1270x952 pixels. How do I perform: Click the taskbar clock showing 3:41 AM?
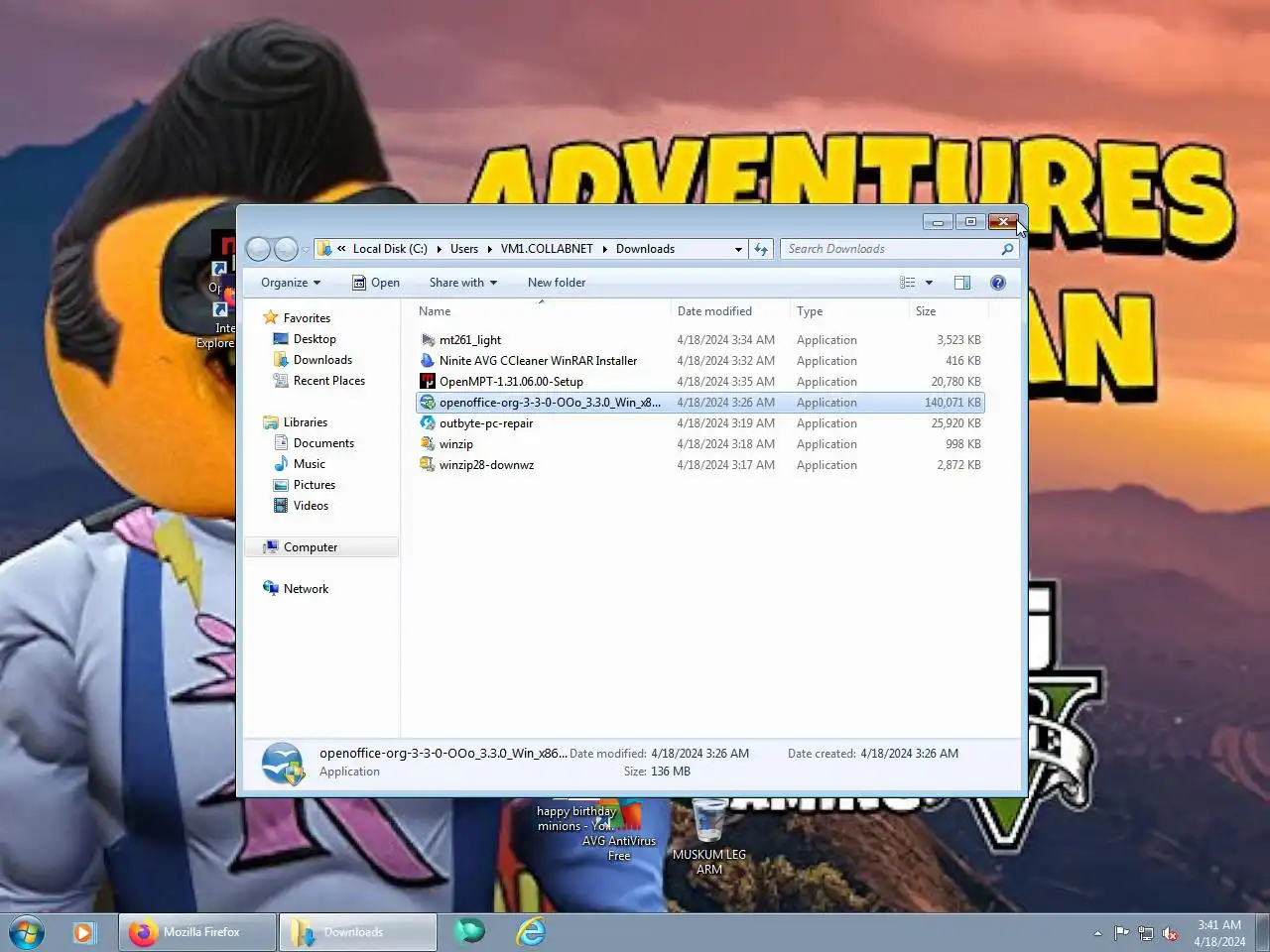point(1219,933)
